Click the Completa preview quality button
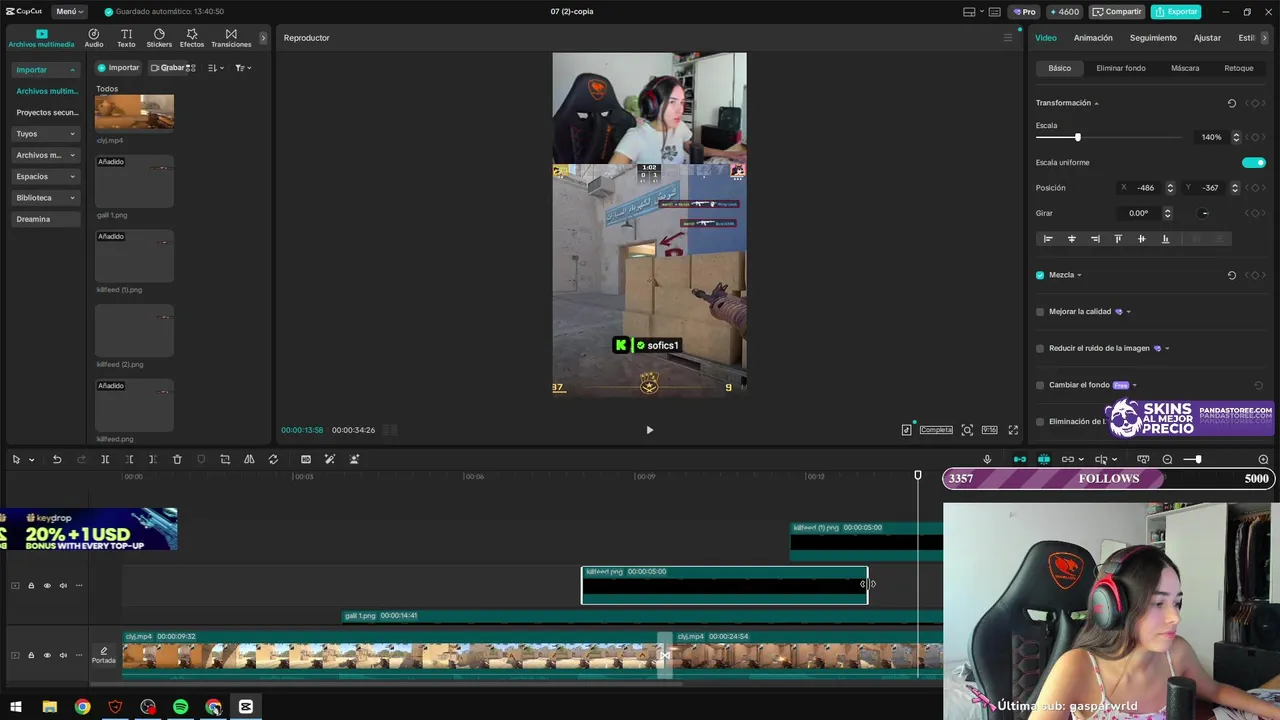The height and width of the screenshot is (720, 1280). pos(936,430)
